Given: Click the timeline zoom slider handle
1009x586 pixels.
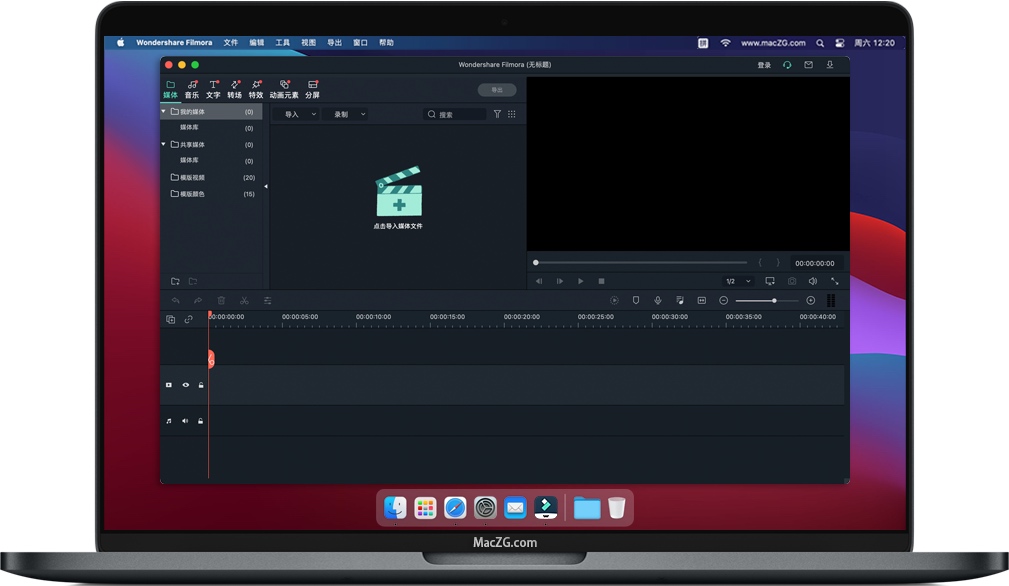Looking at the screenshot, I should [774, 300].
